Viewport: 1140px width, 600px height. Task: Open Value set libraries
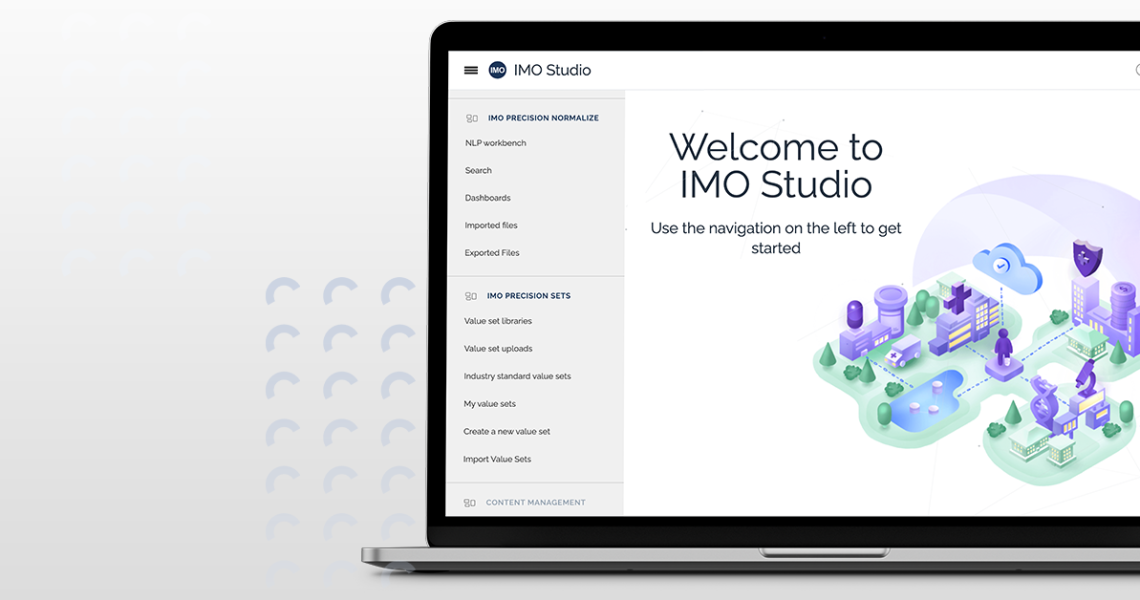tap(497, 321)
